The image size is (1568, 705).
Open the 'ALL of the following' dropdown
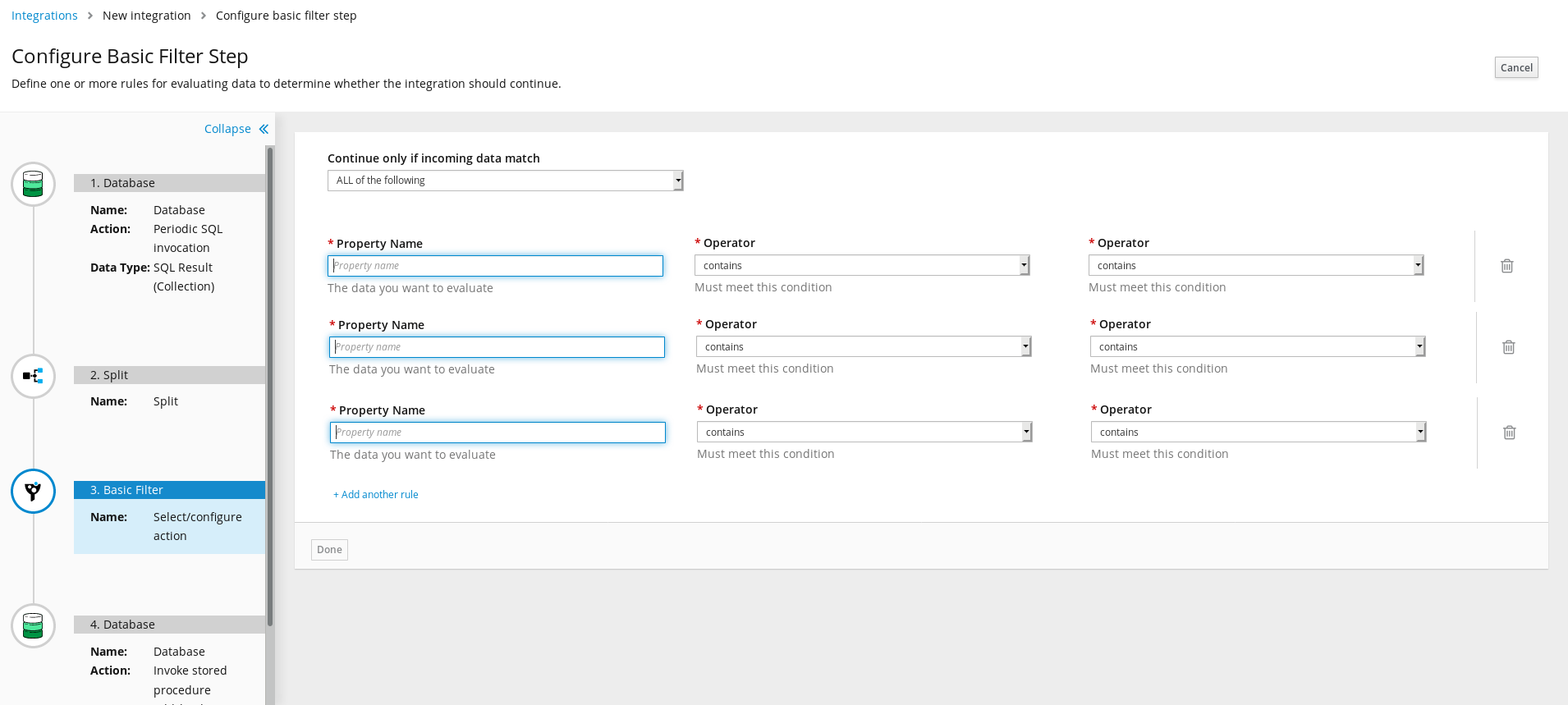[506, 181]
